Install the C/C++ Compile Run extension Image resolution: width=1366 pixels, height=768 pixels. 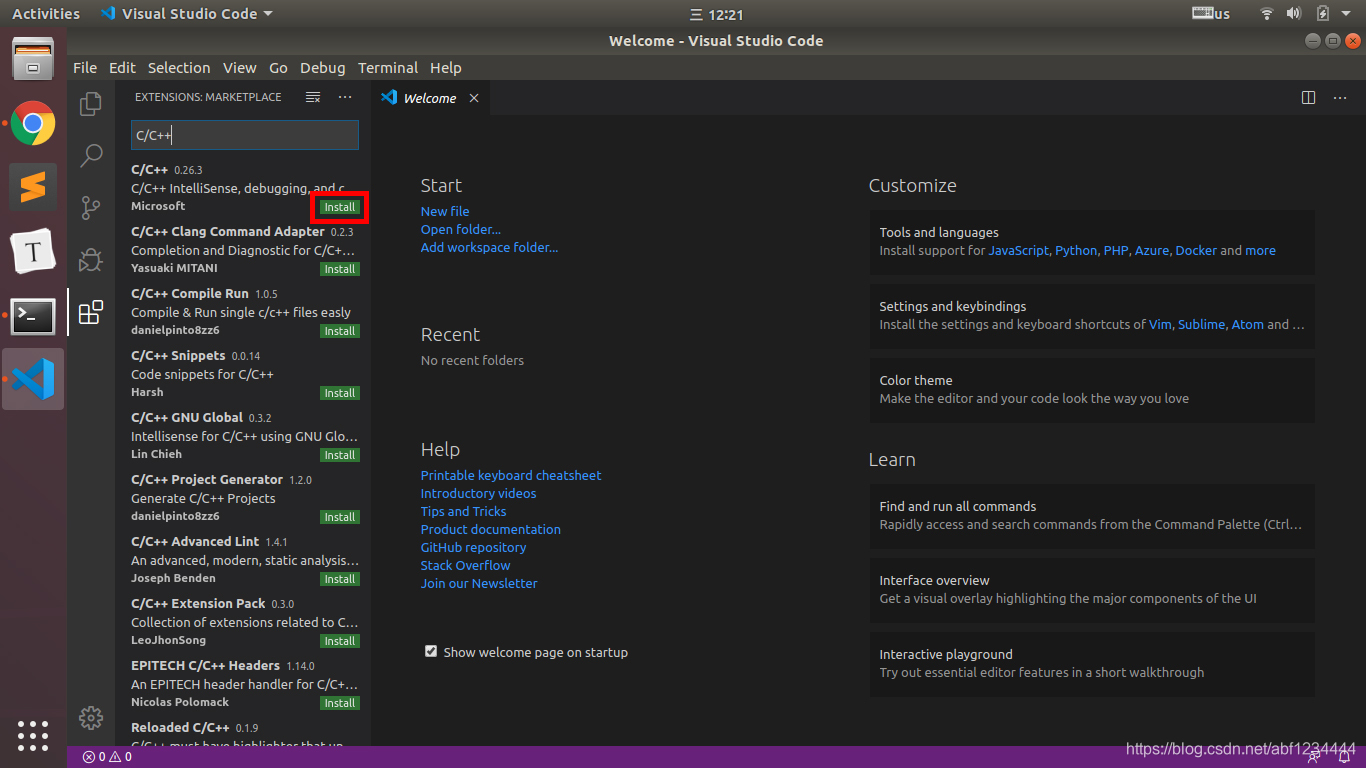340,331
